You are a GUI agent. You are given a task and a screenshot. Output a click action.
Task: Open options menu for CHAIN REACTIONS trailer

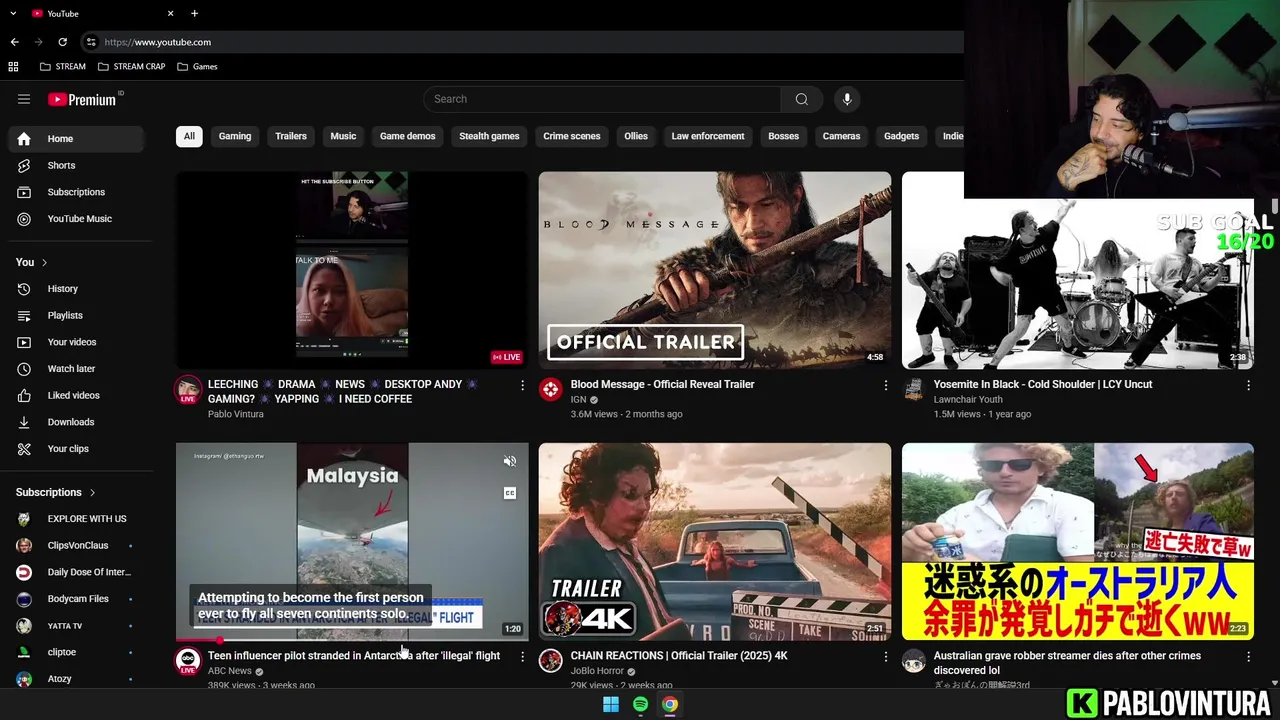(885, 657)
